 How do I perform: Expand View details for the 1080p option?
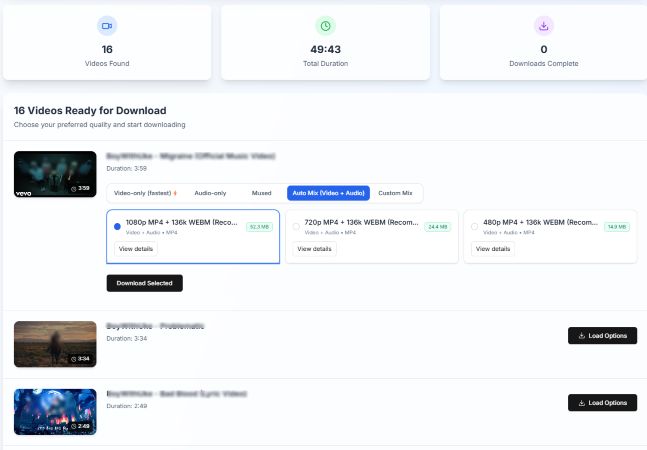click(x=135, y=248)
